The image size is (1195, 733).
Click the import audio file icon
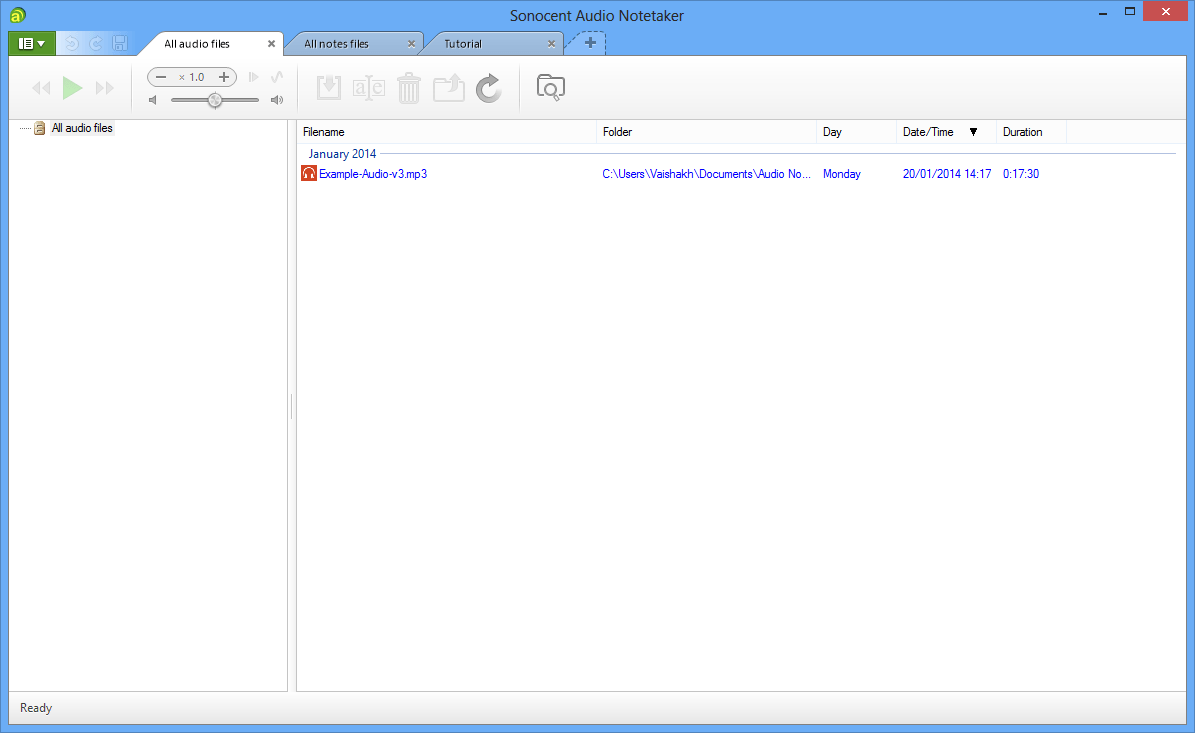pyautogui.click(x=329, y=87)
